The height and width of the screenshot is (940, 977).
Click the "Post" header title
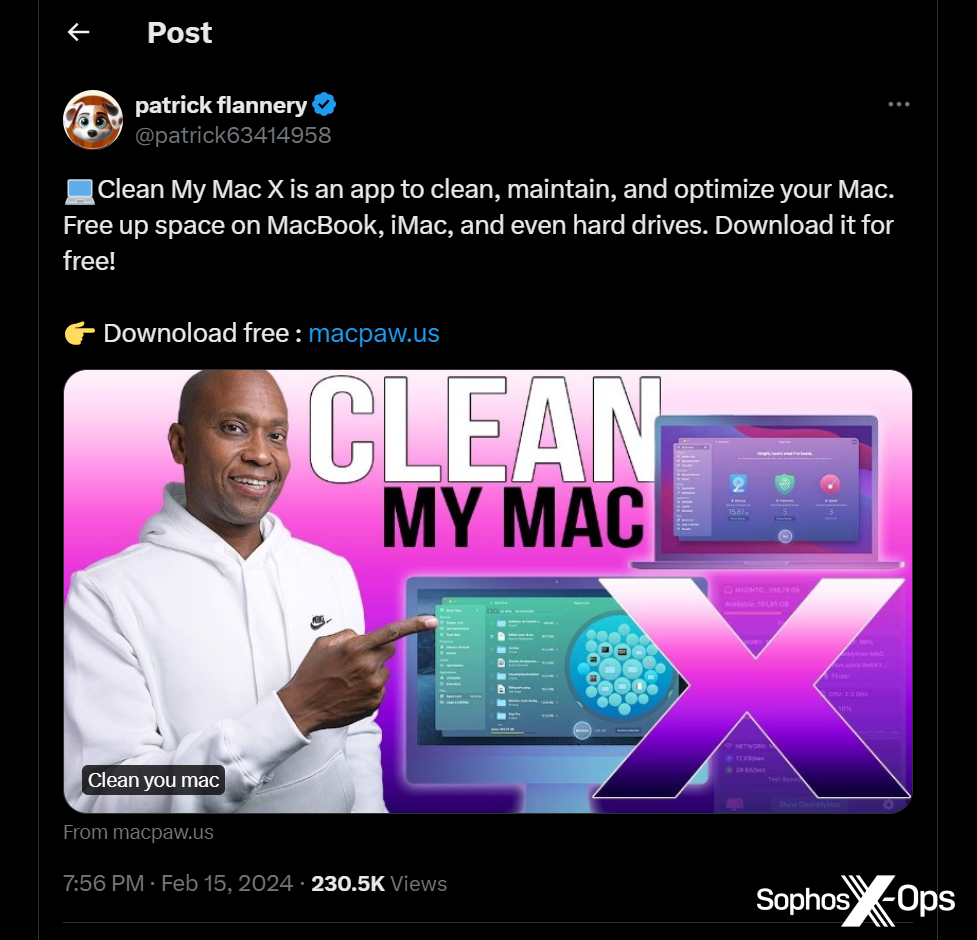tap(180, 32)
